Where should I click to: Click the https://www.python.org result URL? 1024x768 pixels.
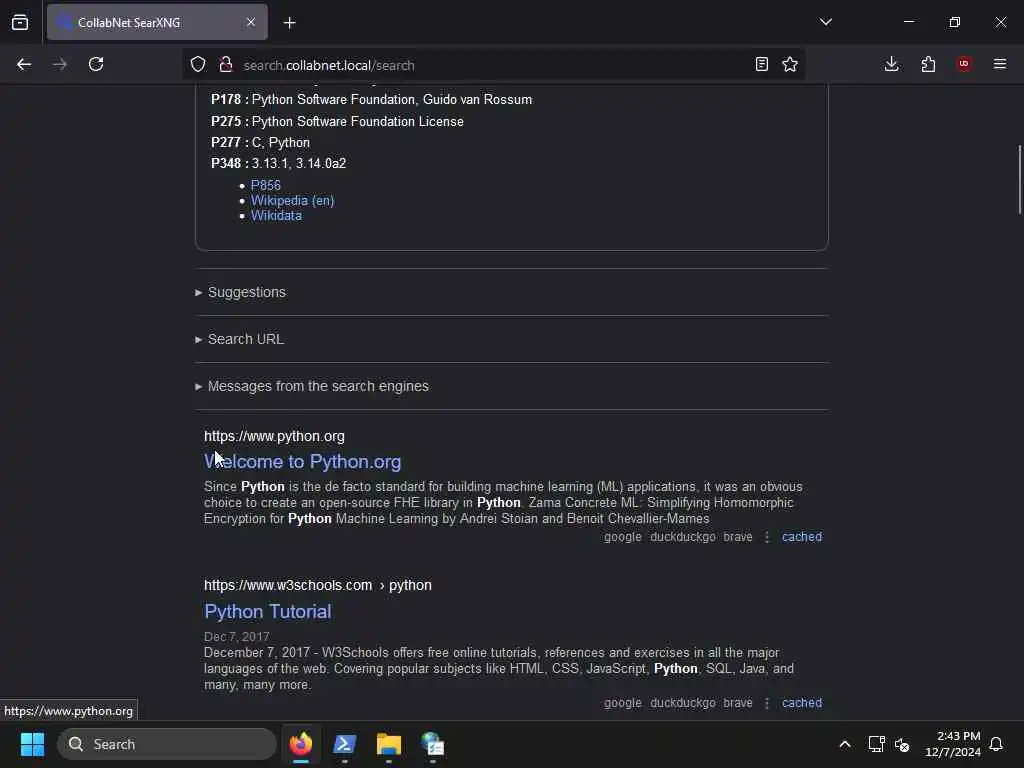tap(274, 436)
